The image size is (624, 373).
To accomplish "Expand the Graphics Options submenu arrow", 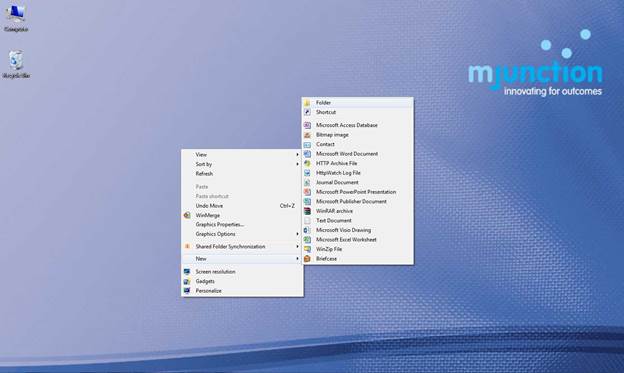I will (x=297, y=234).
